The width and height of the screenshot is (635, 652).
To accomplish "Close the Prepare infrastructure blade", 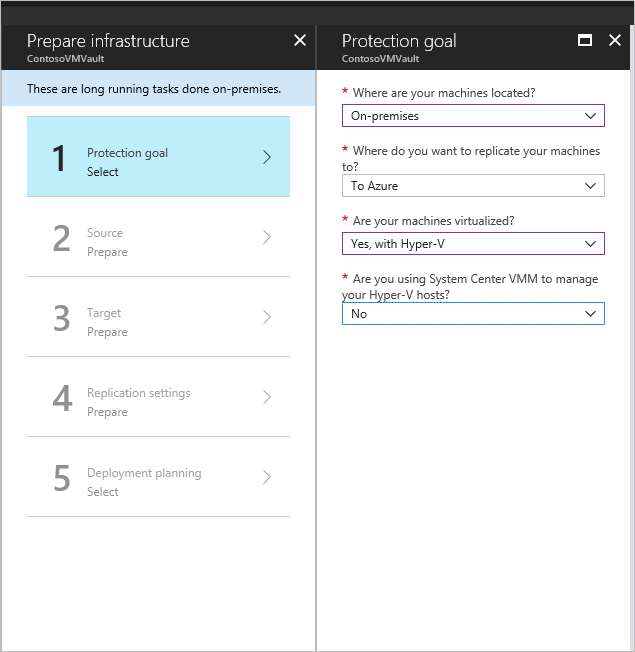I will click(x=300, y=41).
